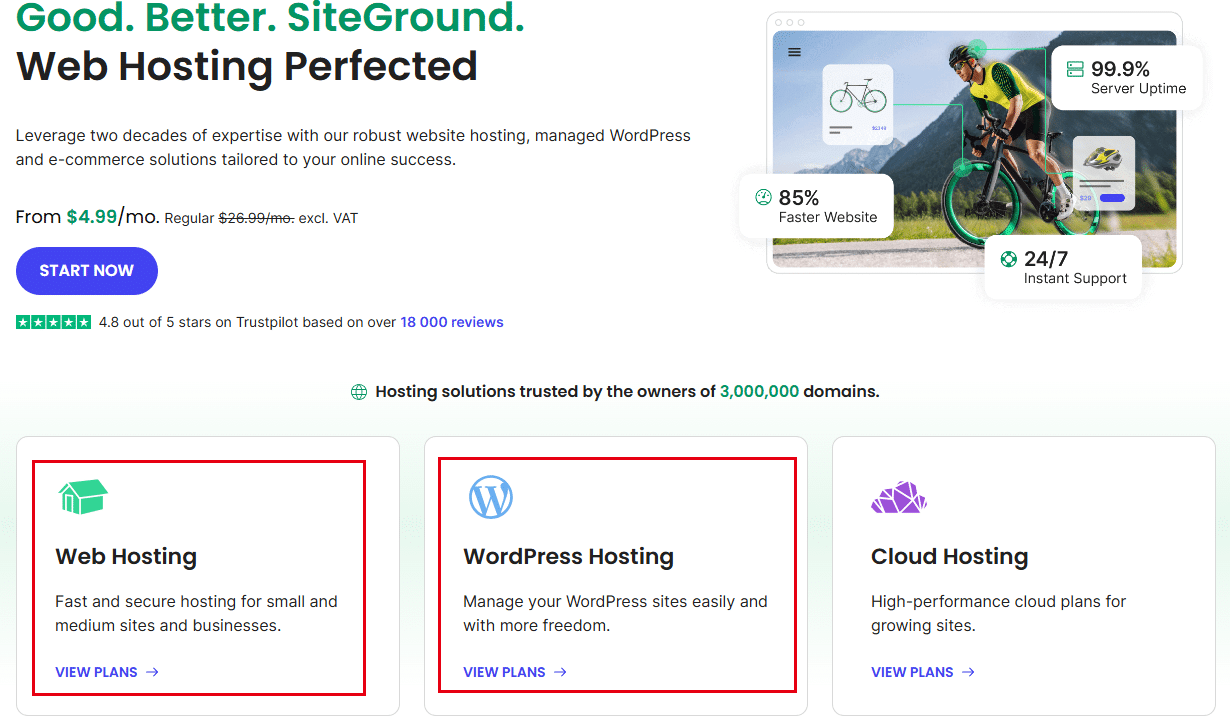This screenshot has width=1230, height=724.
Task: Click the support icon on the 24/7 badge
Action: (1007, 259)
